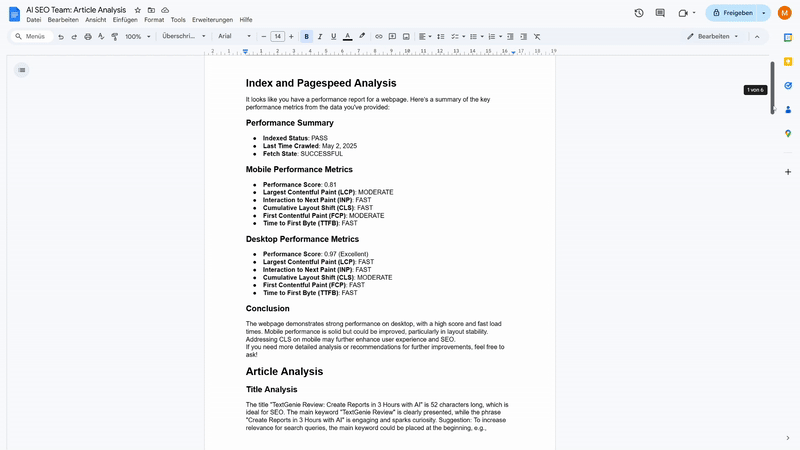Clear formatting
The height and width of the screenshot is (450, 800).
tap(537, 37)
